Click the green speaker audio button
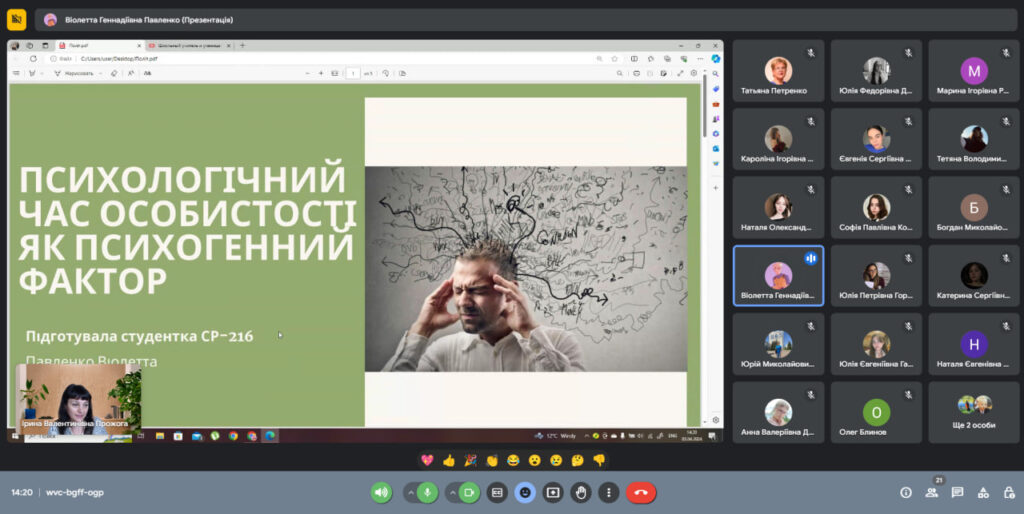 (381, 492)
